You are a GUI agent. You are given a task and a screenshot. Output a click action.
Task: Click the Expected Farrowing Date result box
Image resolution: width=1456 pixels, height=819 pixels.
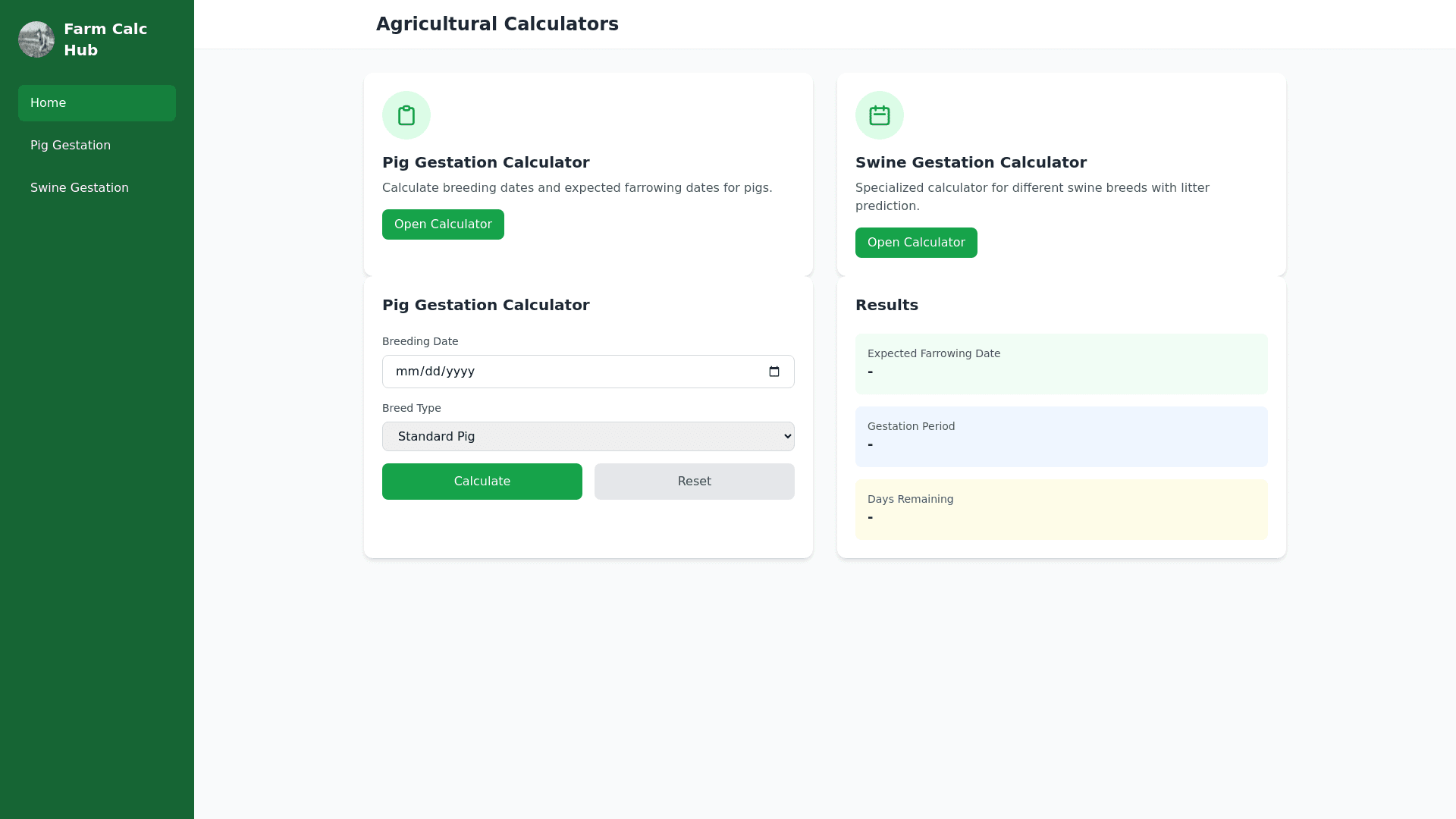tap(1061, 364)
